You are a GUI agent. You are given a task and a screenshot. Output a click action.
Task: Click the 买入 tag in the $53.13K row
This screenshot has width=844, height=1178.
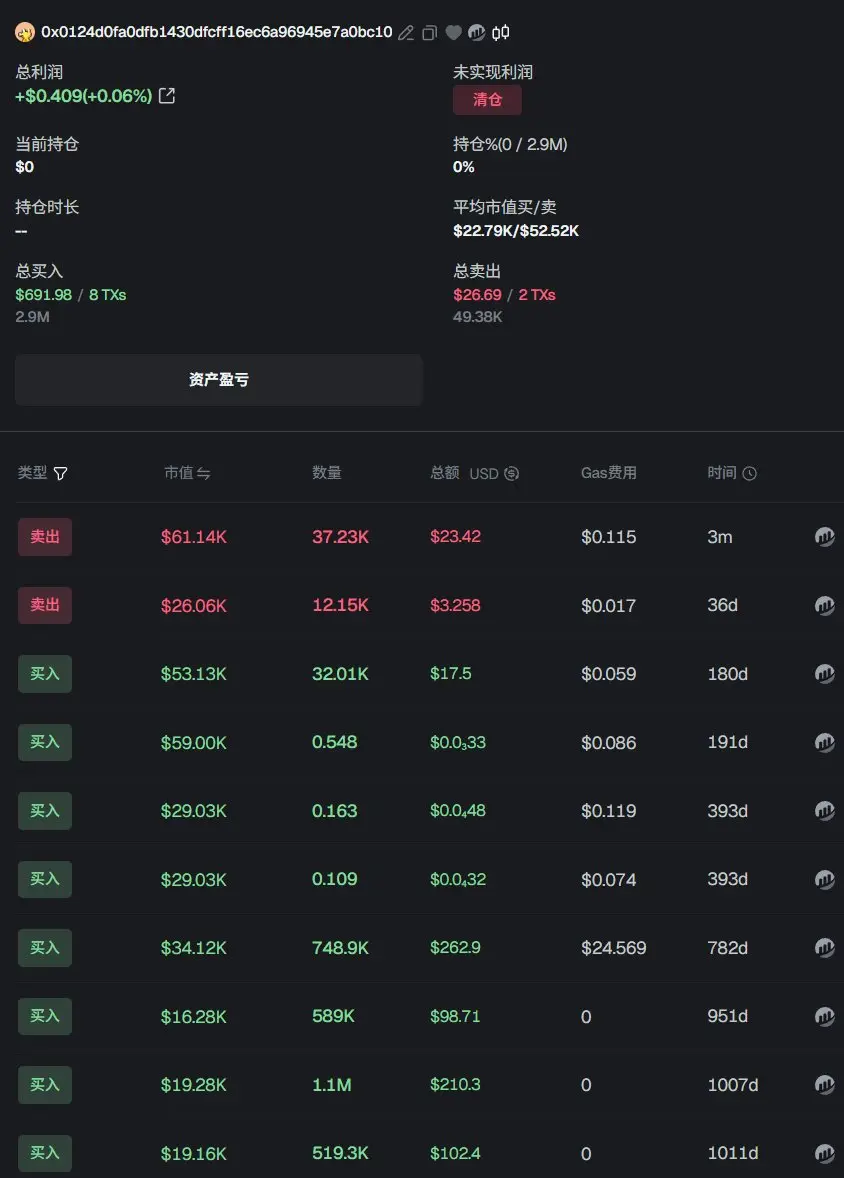[45, 674]
